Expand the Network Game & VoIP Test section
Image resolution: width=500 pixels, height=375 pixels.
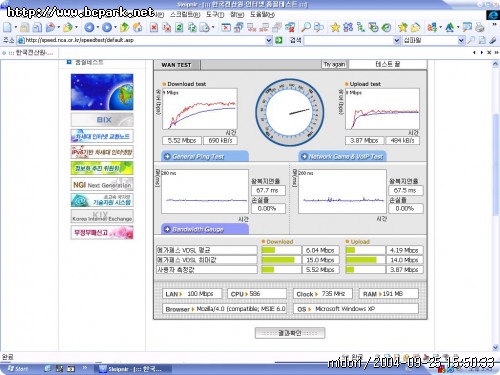(x=342, y=156)
